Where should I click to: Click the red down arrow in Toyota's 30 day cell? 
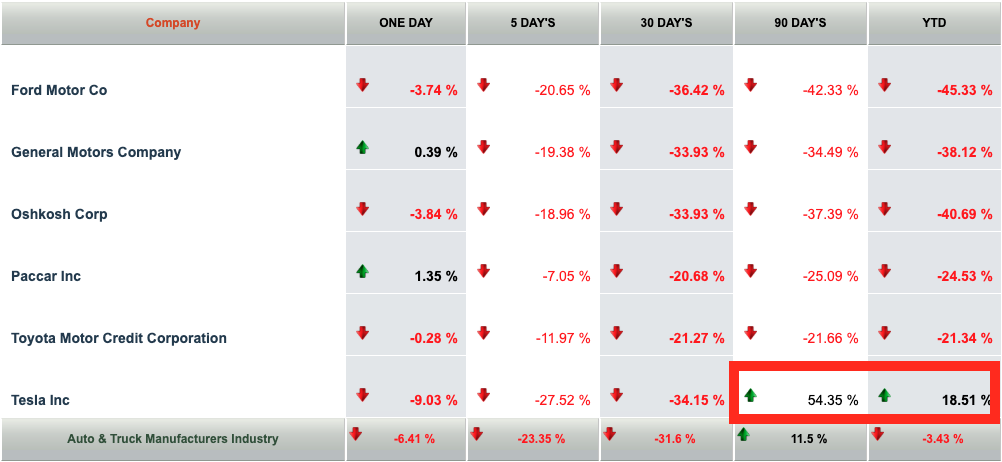pyautogui.click(x=616, y=333)
